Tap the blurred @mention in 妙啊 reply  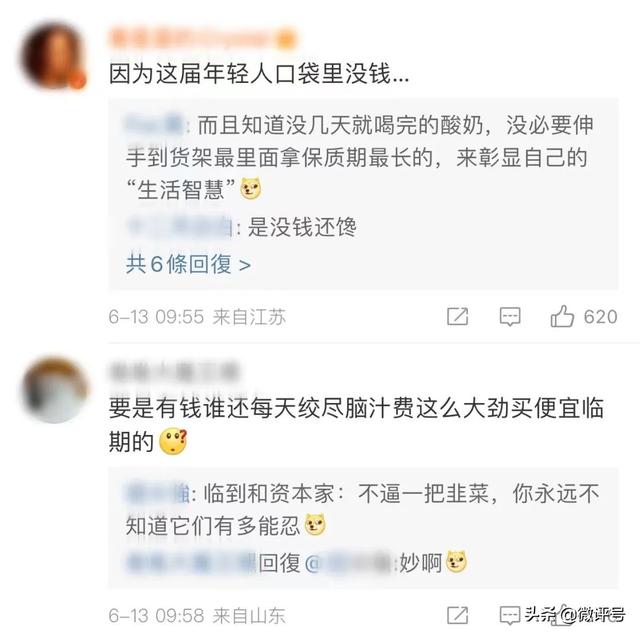point(349,564)
